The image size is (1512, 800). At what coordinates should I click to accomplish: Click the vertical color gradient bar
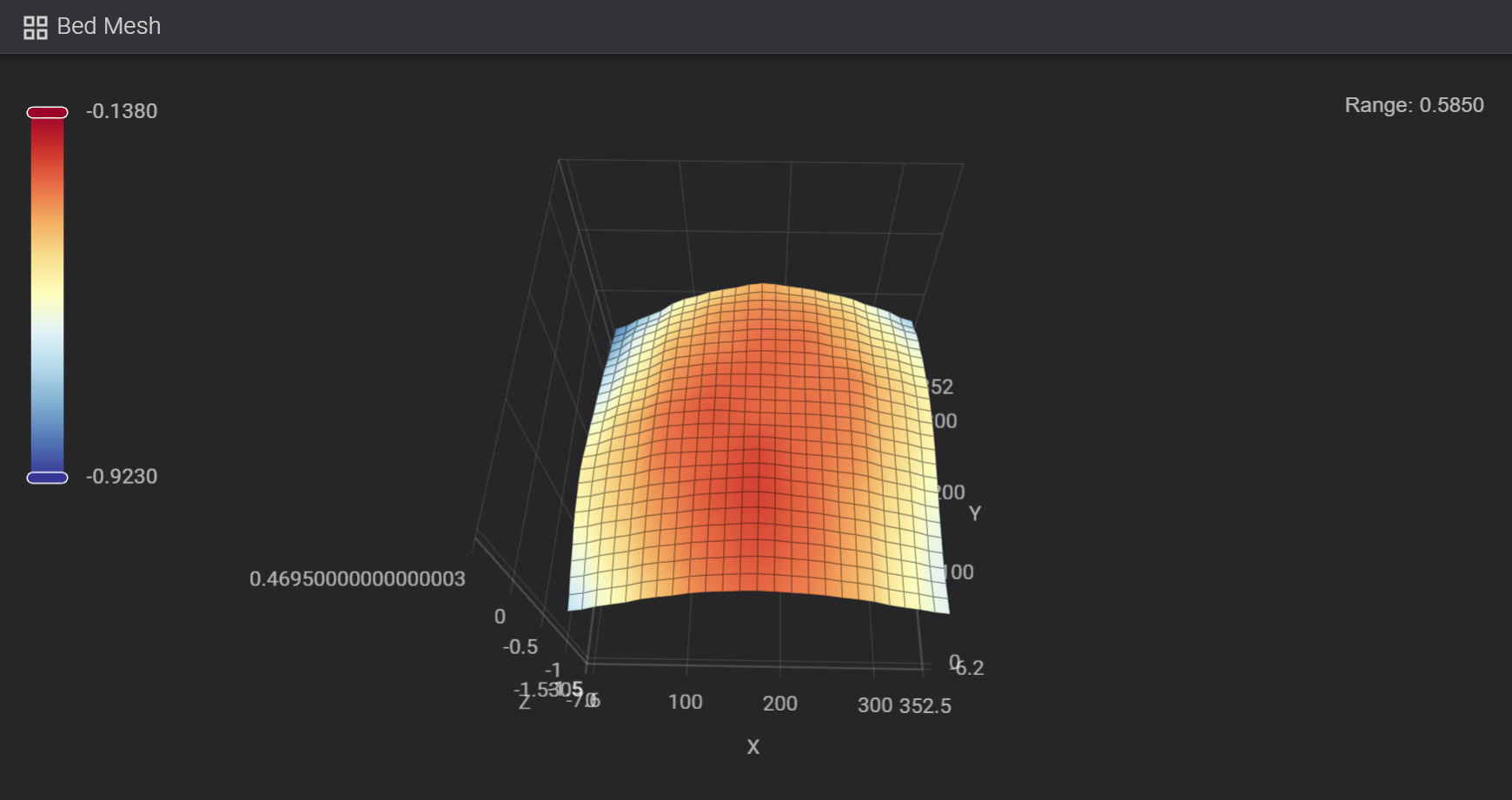pyautogui.click(x=47, y=295)
